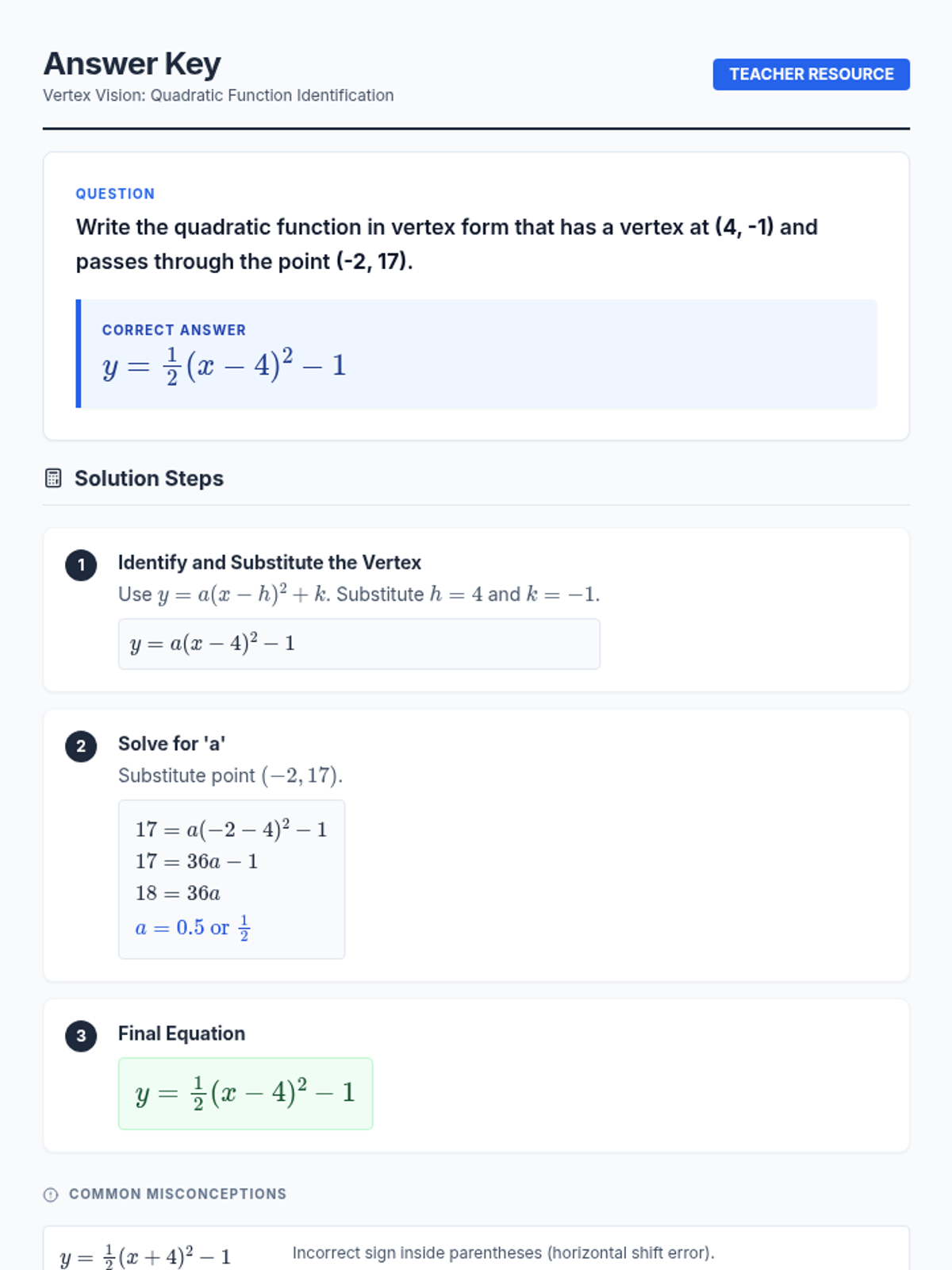This screenshot has height=1270, width=952.
Task: Click the blue QUESTION label
Action: point(115,194)
